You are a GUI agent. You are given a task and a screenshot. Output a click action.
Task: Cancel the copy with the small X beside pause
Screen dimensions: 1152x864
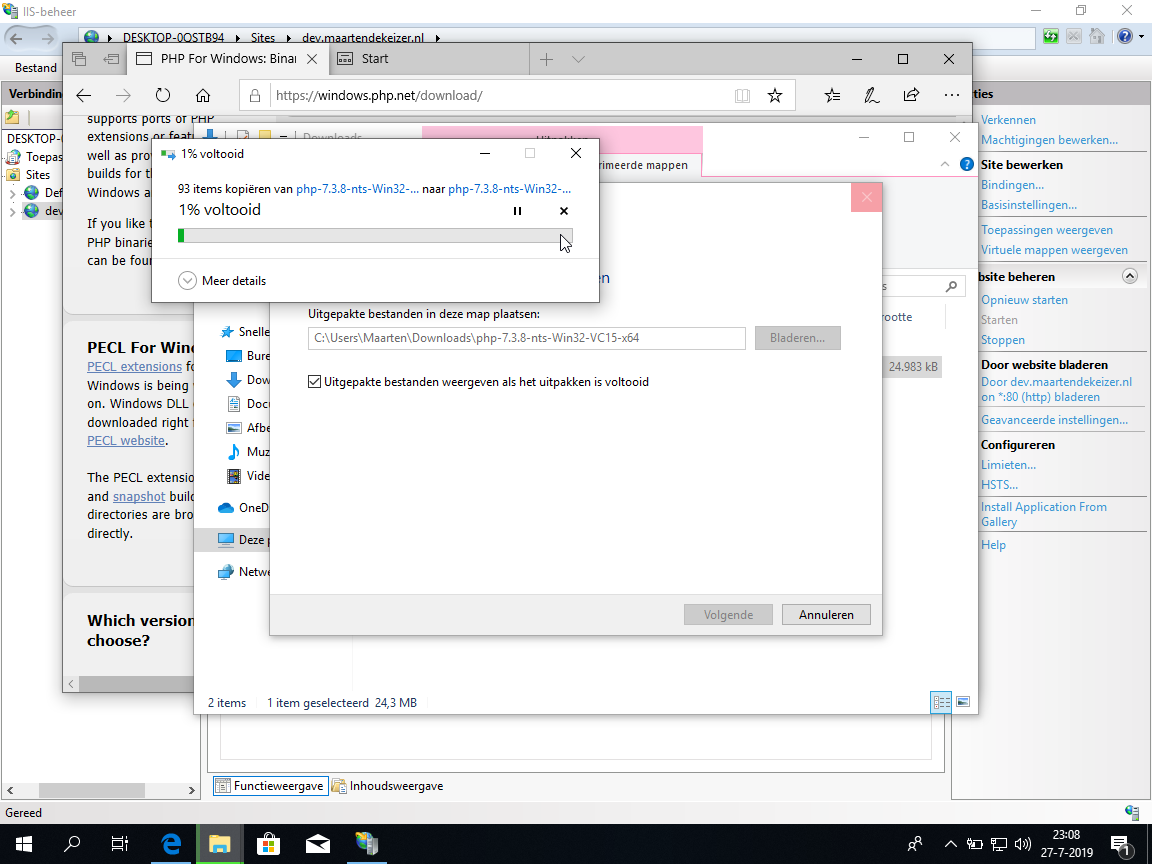564,211
